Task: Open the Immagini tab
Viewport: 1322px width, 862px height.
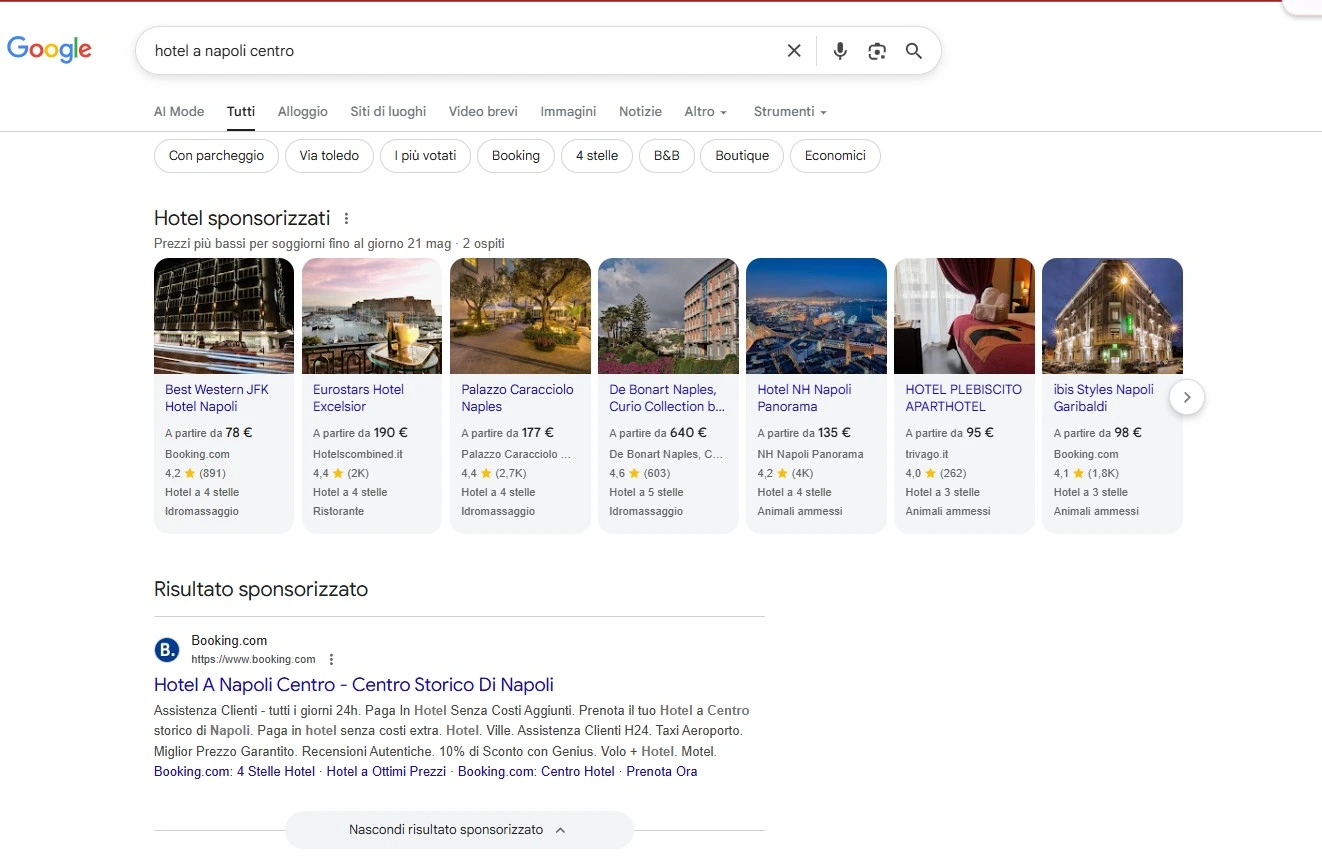Action: click(x=568, y=111)
